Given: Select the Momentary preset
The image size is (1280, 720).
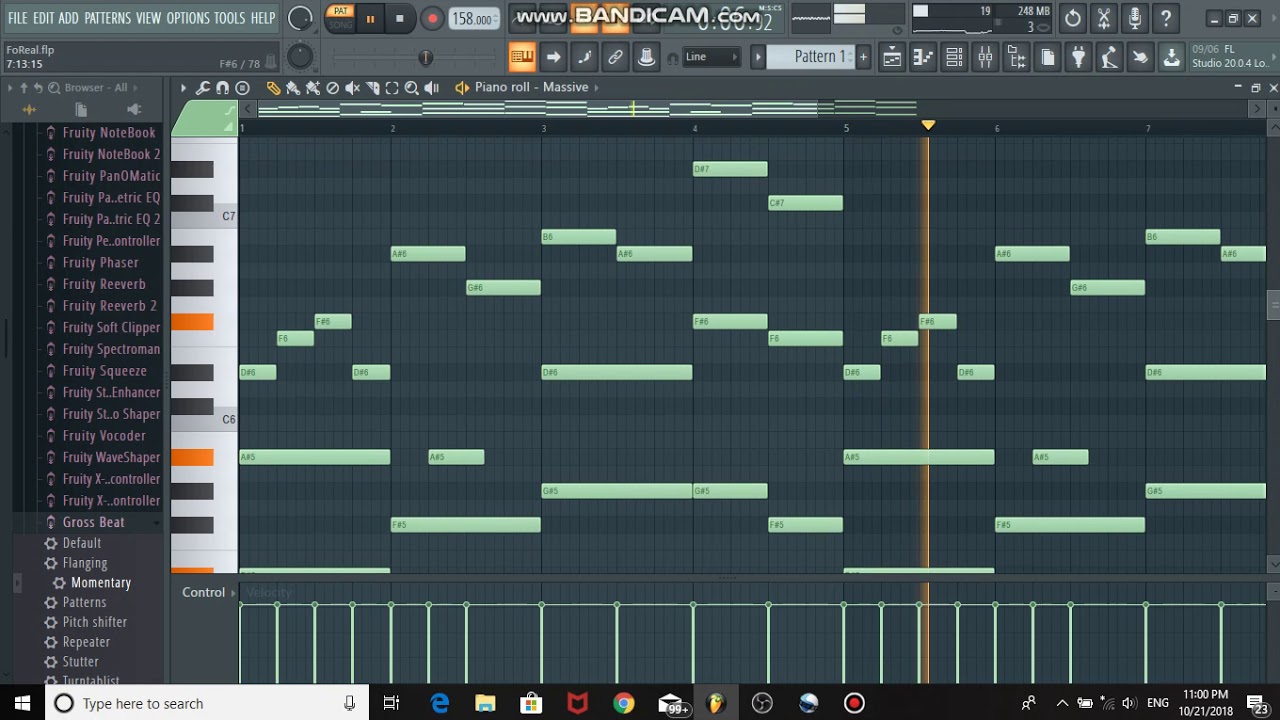Looking at the screenshot, I should [x=101, y=583].
